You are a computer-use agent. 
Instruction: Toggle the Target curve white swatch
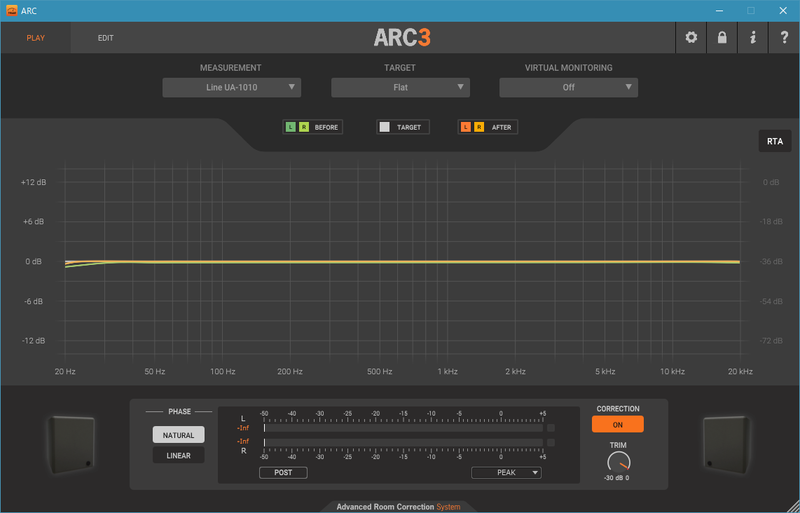point(385,127)
